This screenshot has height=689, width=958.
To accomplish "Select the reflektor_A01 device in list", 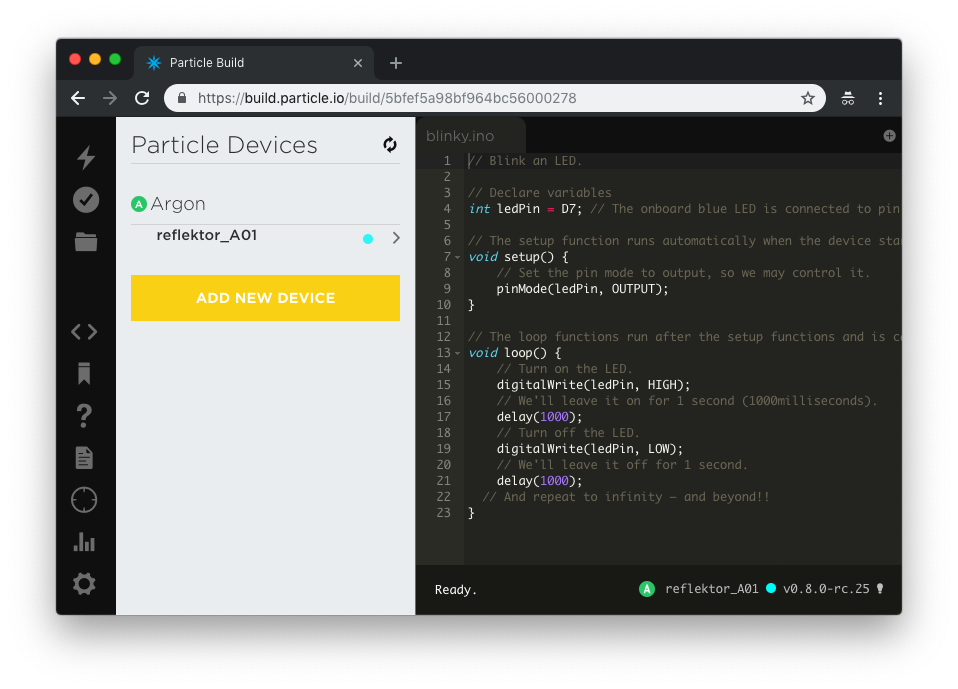I will coord(207,236).
